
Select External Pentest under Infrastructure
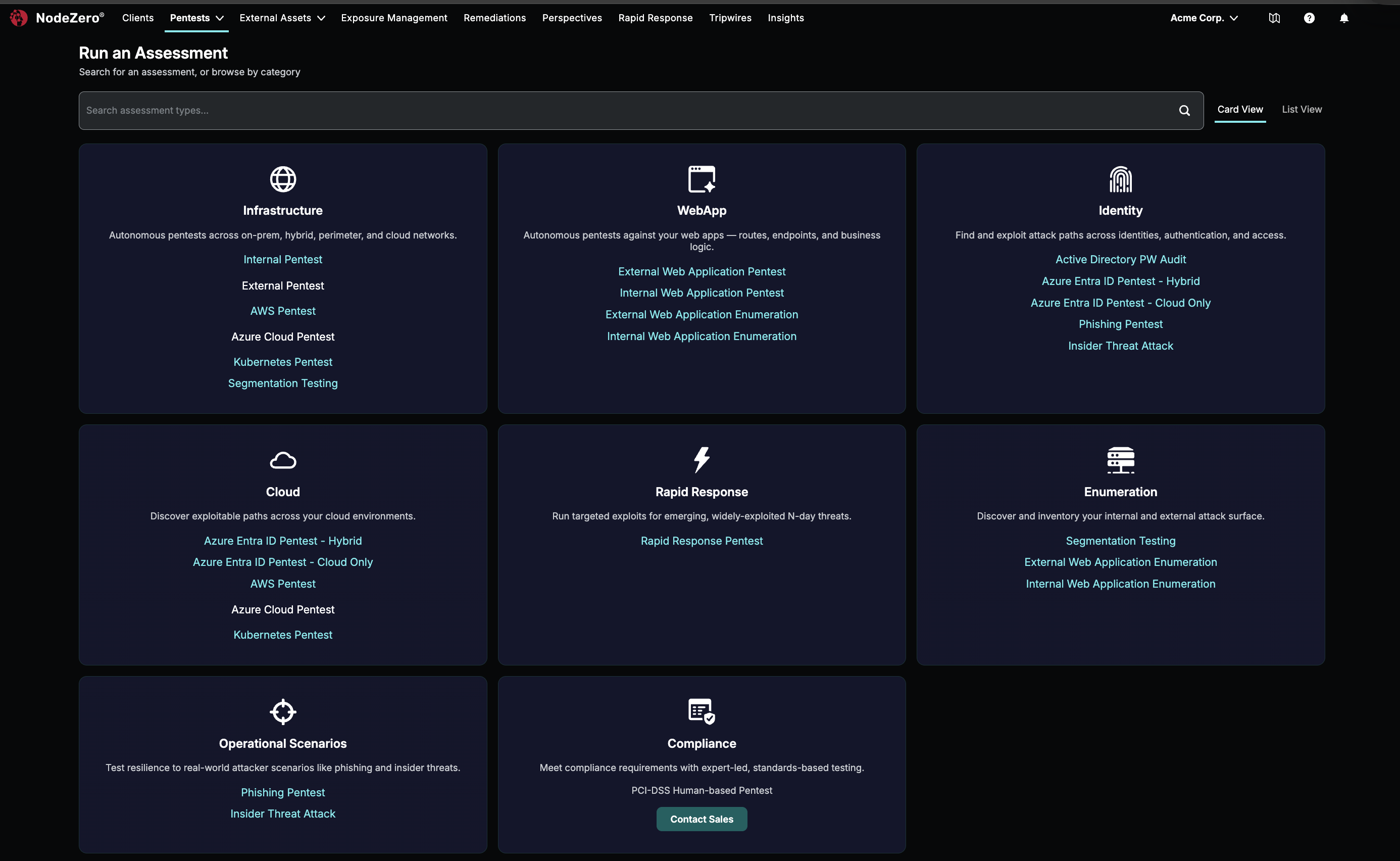click(x=283, y=286)
